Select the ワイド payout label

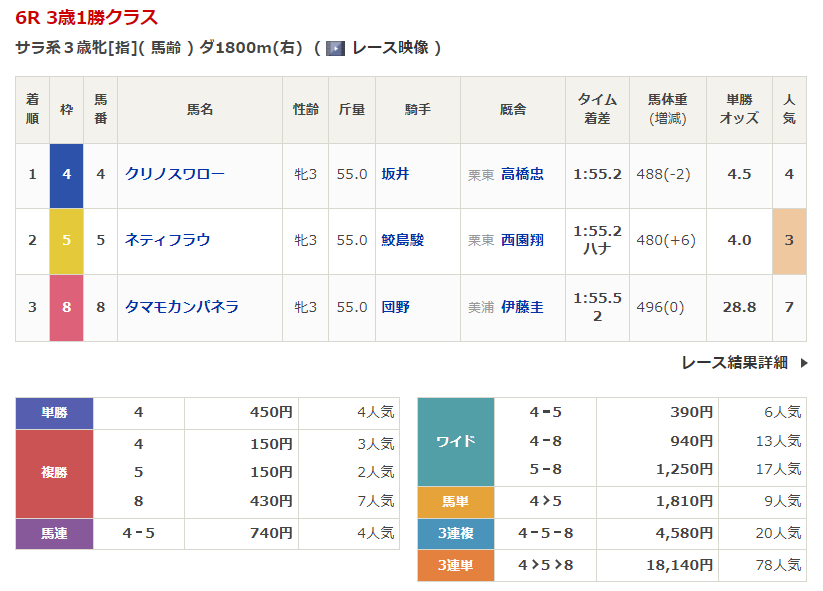coord(455,441)
